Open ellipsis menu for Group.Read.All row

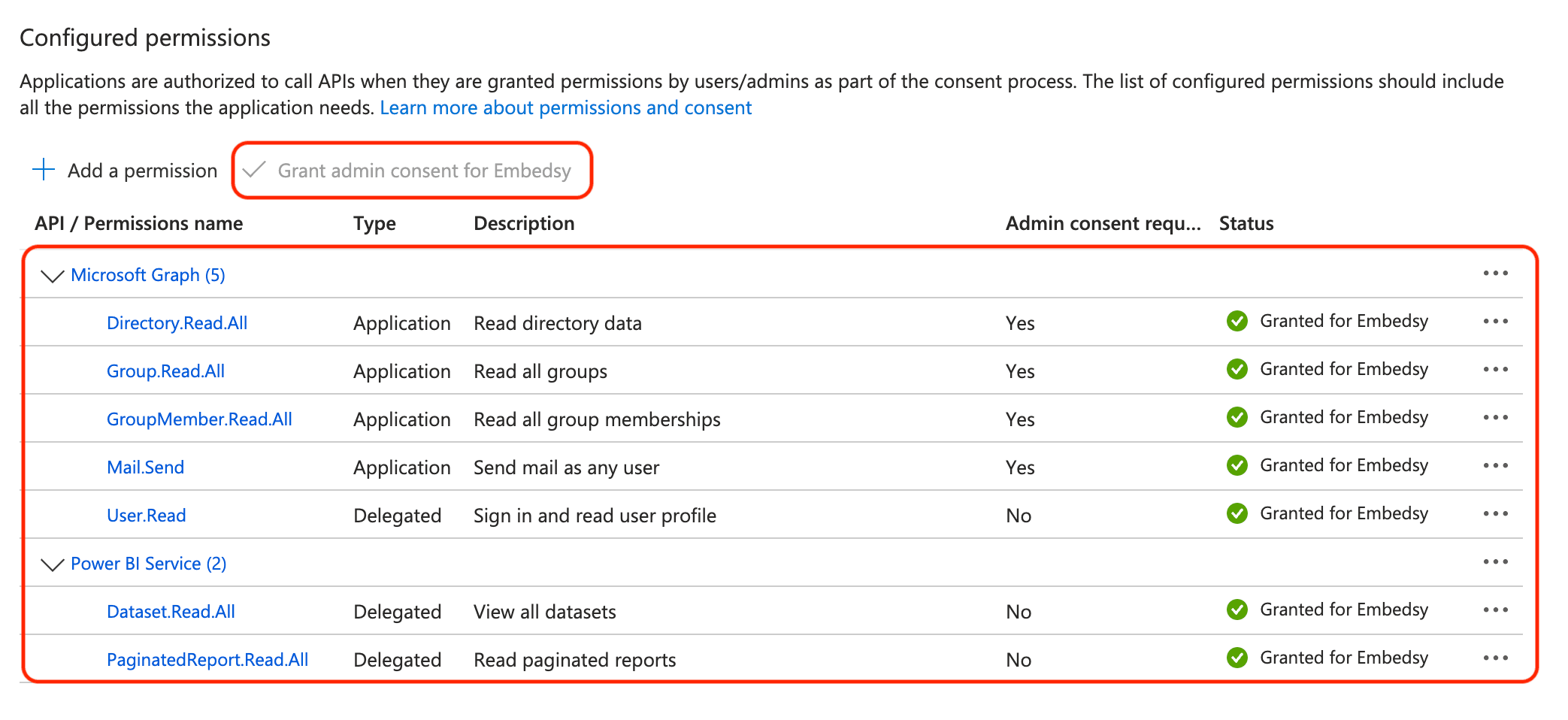tap(1495, 369)
